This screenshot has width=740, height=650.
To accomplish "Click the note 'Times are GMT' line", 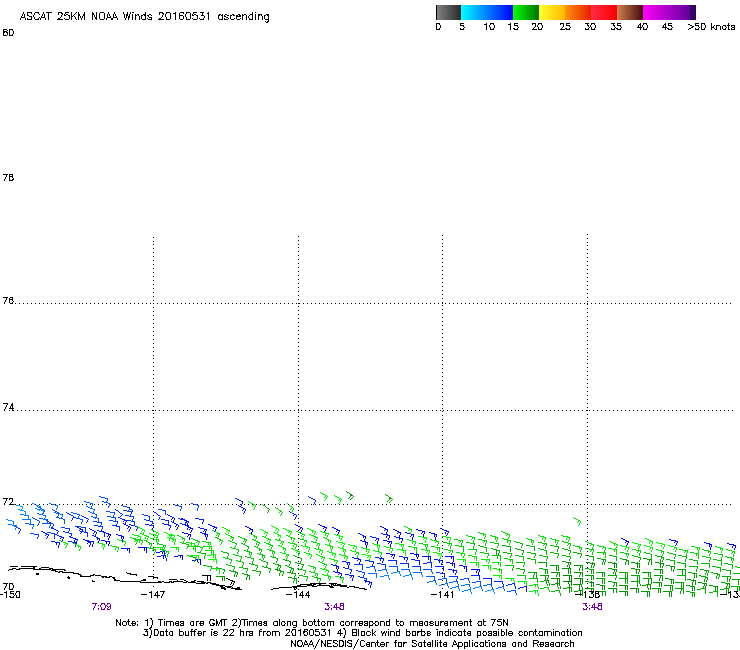I will pyautogui.click(x=312, y=623).
